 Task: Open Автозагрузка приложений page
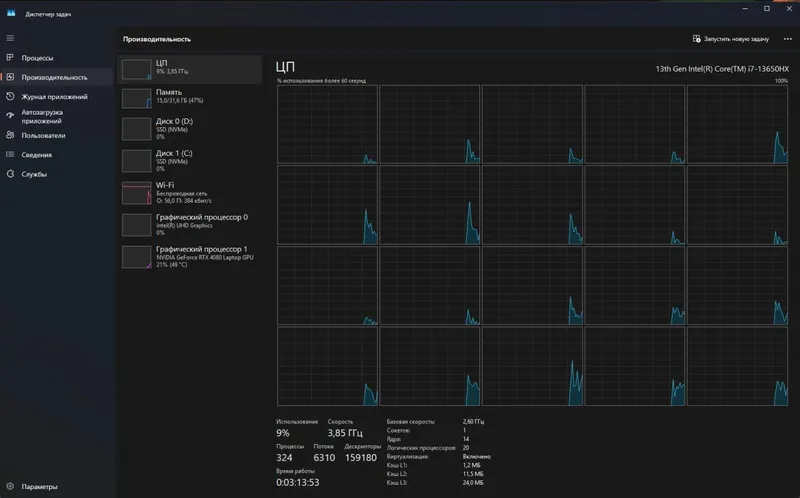[57, 116]
